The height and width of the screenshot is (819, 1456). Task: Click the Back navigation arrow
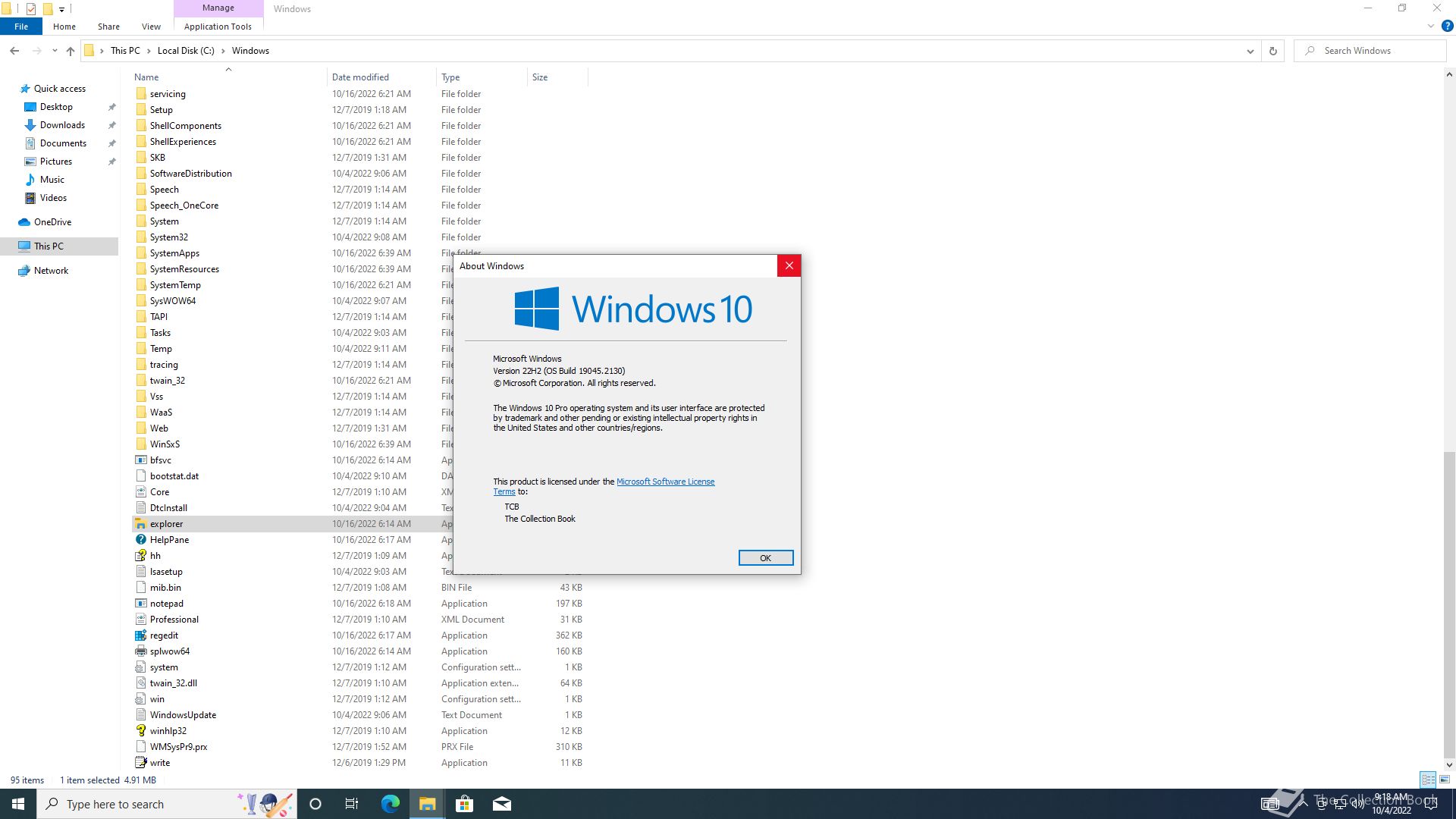click(x=14, y=51)
